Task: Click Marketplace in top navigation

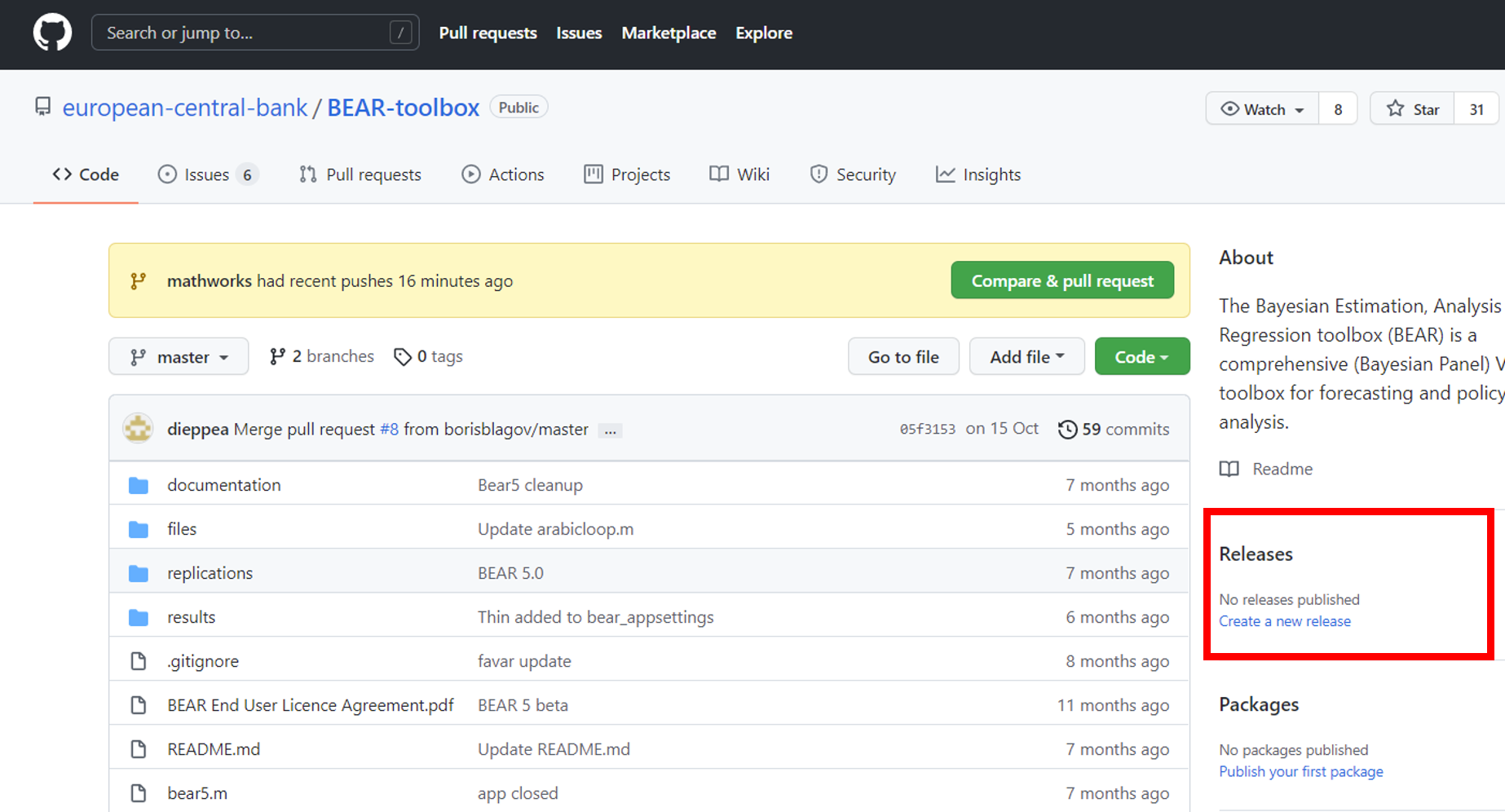Action: [669, 33]
